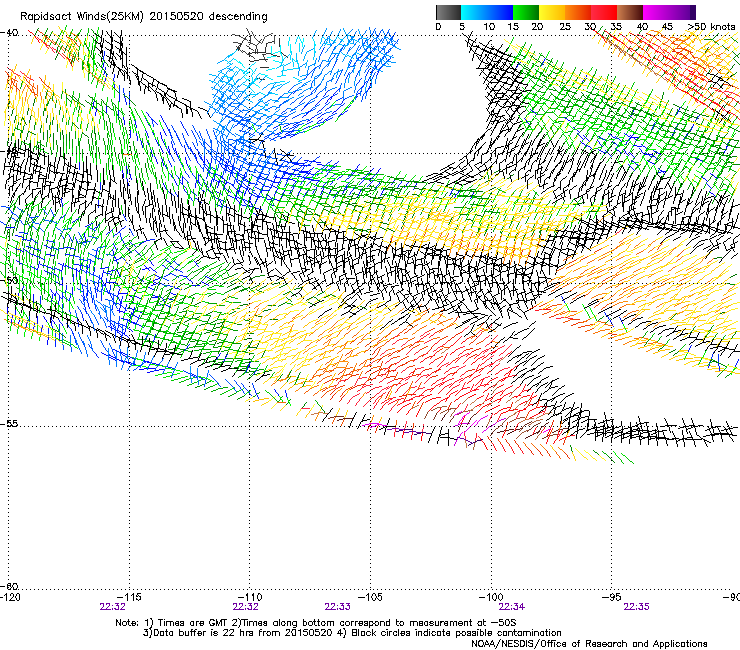Viewport: 740px width, 650px height.
Task: Click the -120 longitude axis label
Action: tap(10, 597)
